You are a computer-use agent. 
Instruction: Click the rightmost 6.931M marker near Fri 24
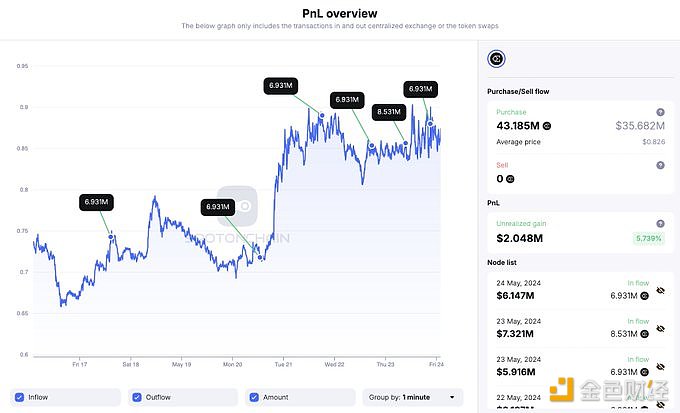point(421,88)
